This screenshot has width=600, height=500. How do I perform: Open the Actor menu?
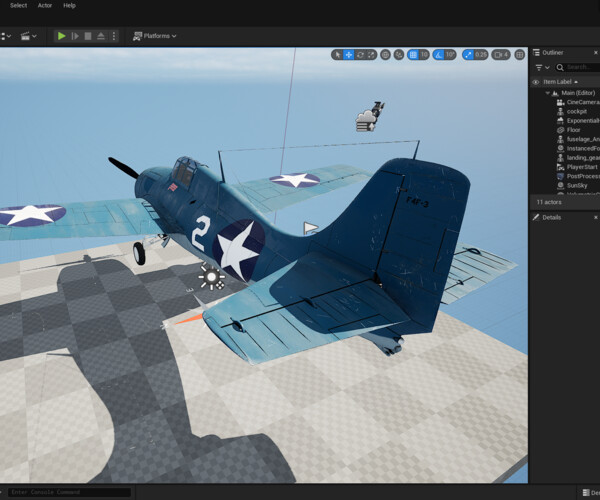[45, 5]
